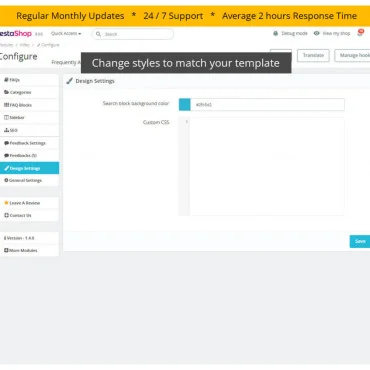Open View my shop link
The height and width of the screenshot is (370, 370).
[336, 33]
